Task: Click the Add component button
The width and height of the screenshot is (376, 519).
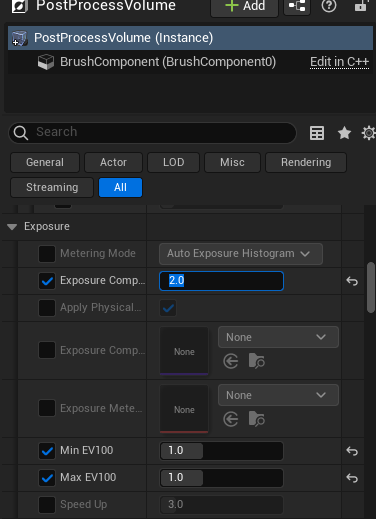Action: (x=244, y=7)
